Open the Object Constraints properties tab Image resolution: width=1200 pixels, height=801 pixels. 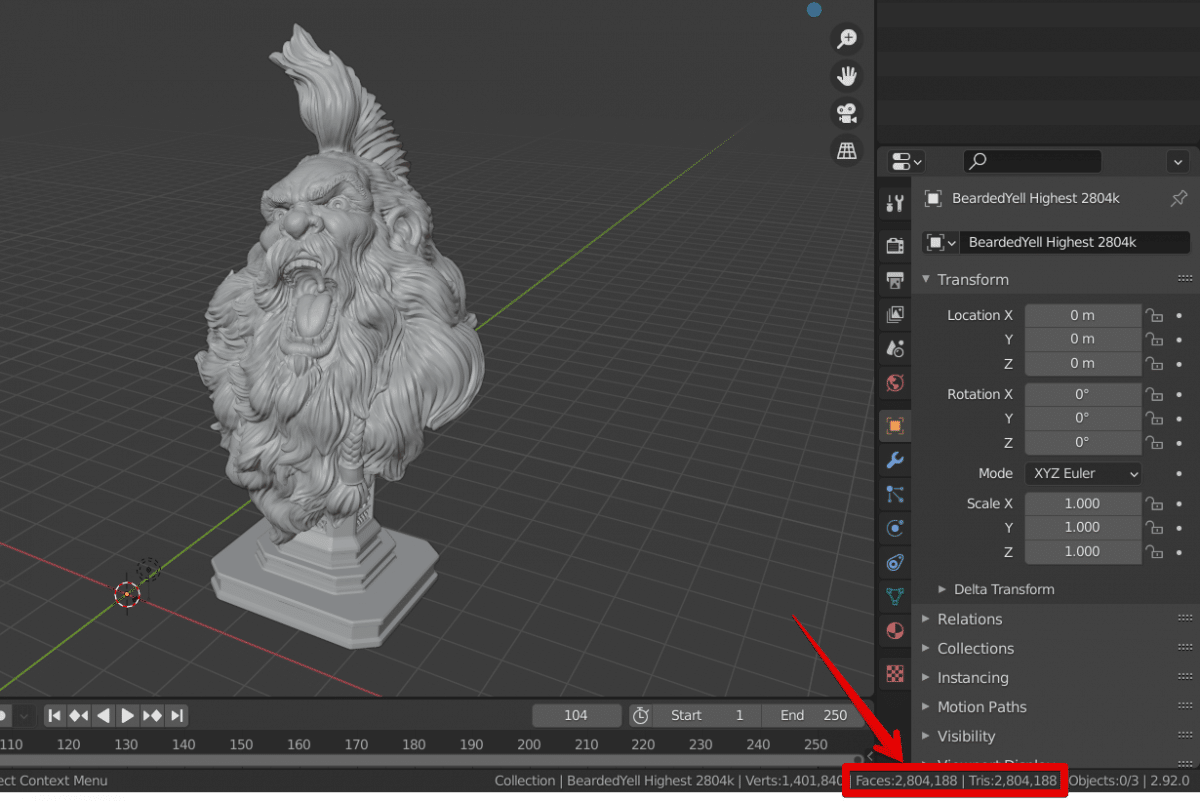pyautogui.click(x=895, y=562)
